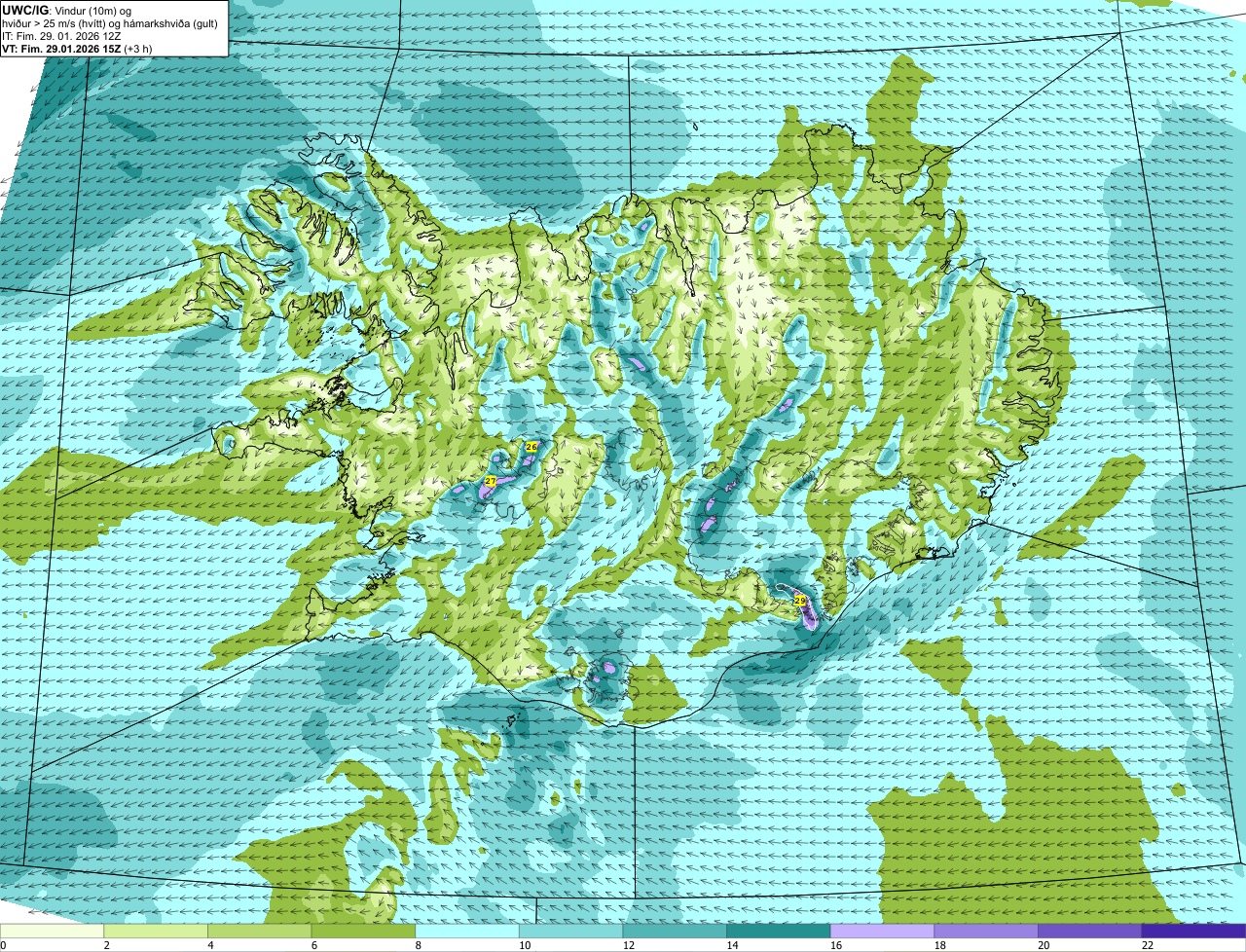Image resolution: width=1246 pixels, height=952 pixels.
Task: Click the IT: Fim. 29. 01. 2026 12Z line
Action: pyautogui.click(x=61, y=36)
